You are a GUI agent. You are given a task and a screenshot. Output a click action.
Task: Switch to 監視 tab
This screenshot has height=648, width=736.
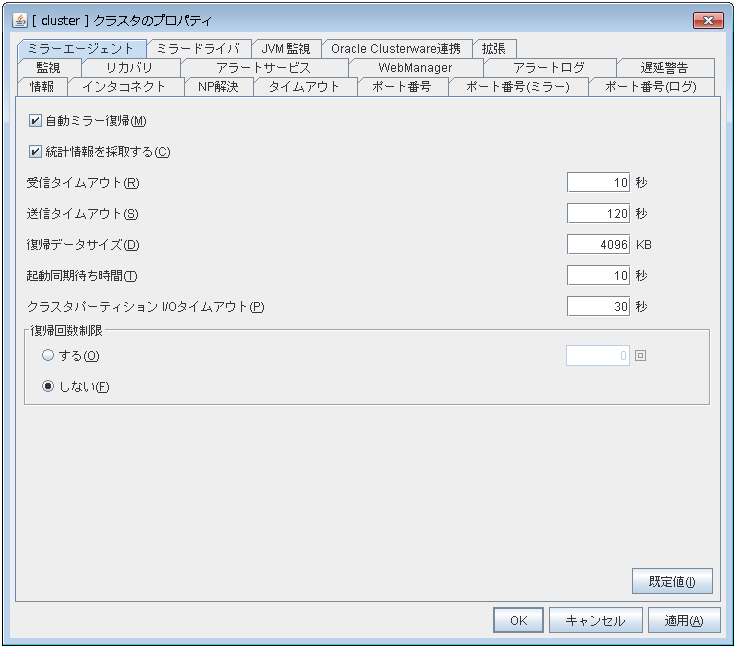[48, 68]
